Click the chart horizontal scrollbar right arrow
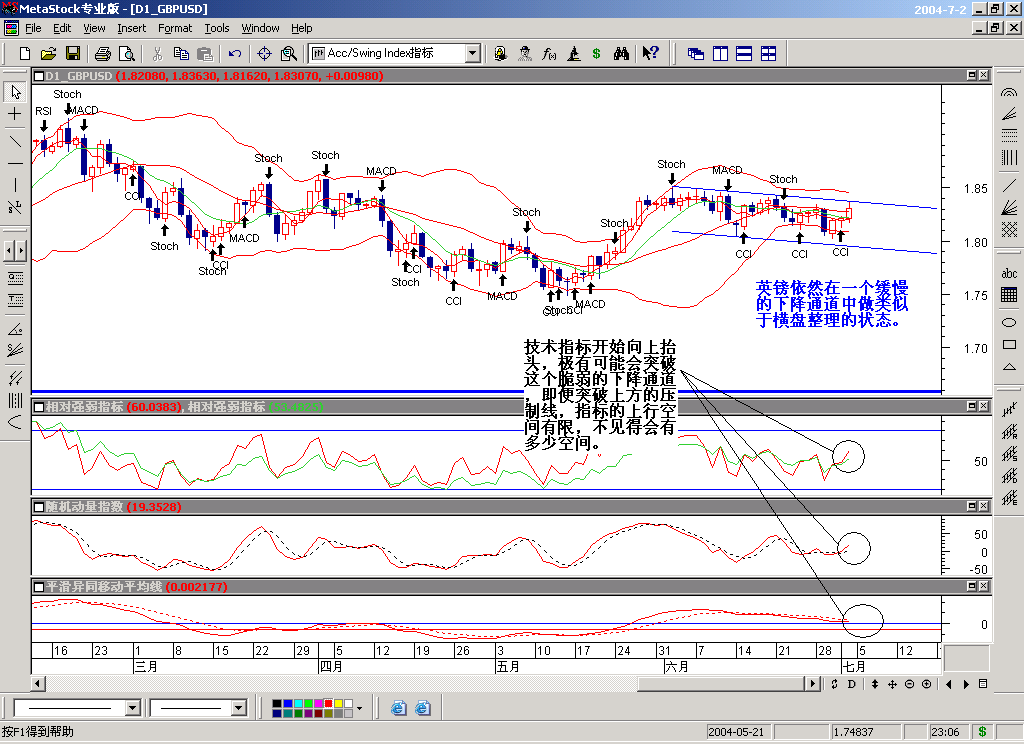 (x=812, y=683)
